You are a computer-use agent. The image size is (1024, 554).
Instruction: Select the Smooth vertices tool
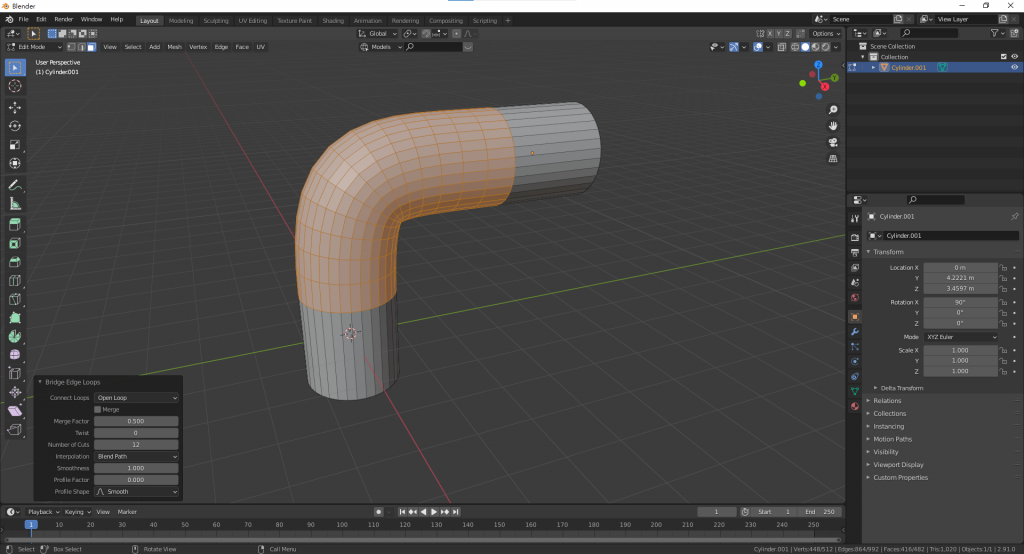pos(15,355)
